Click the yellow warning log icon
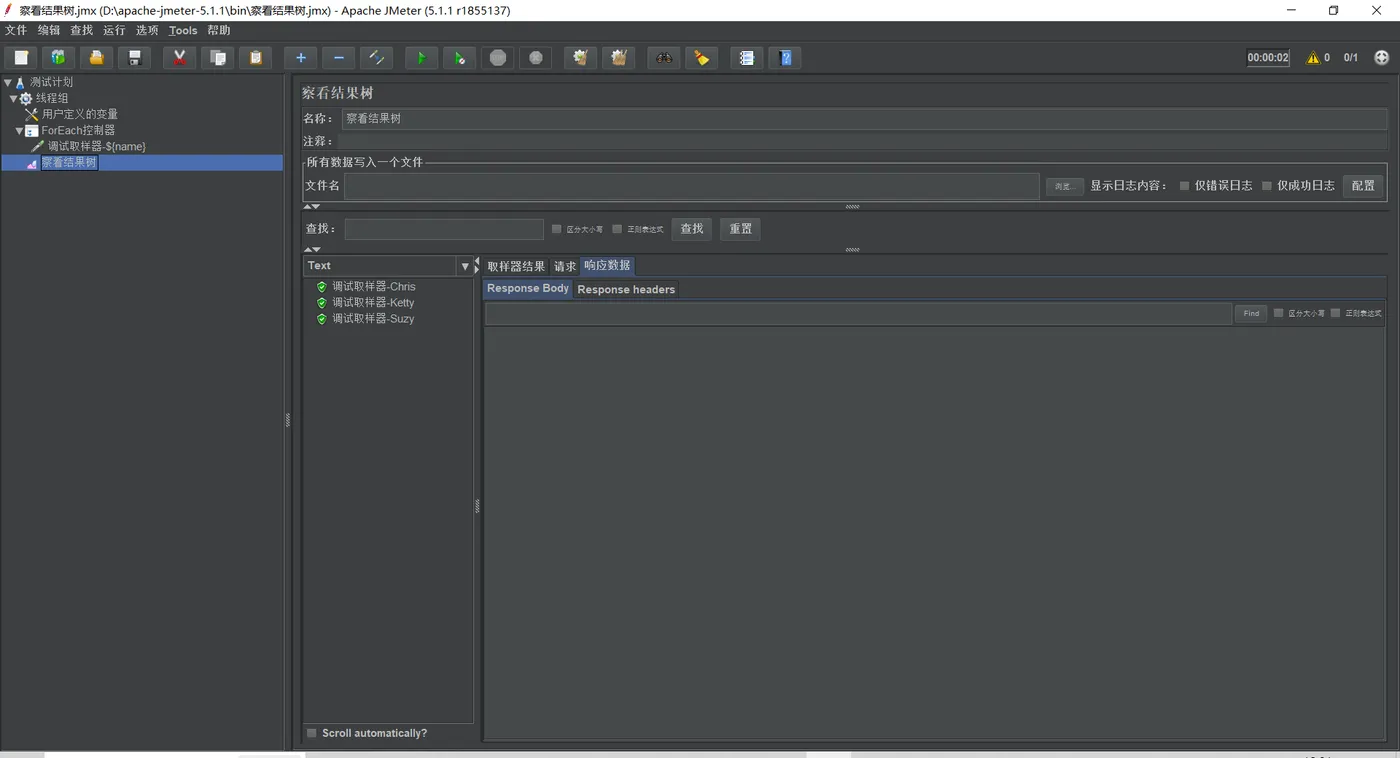This screenshot has width=1400, height=758. pos(1313,58)
